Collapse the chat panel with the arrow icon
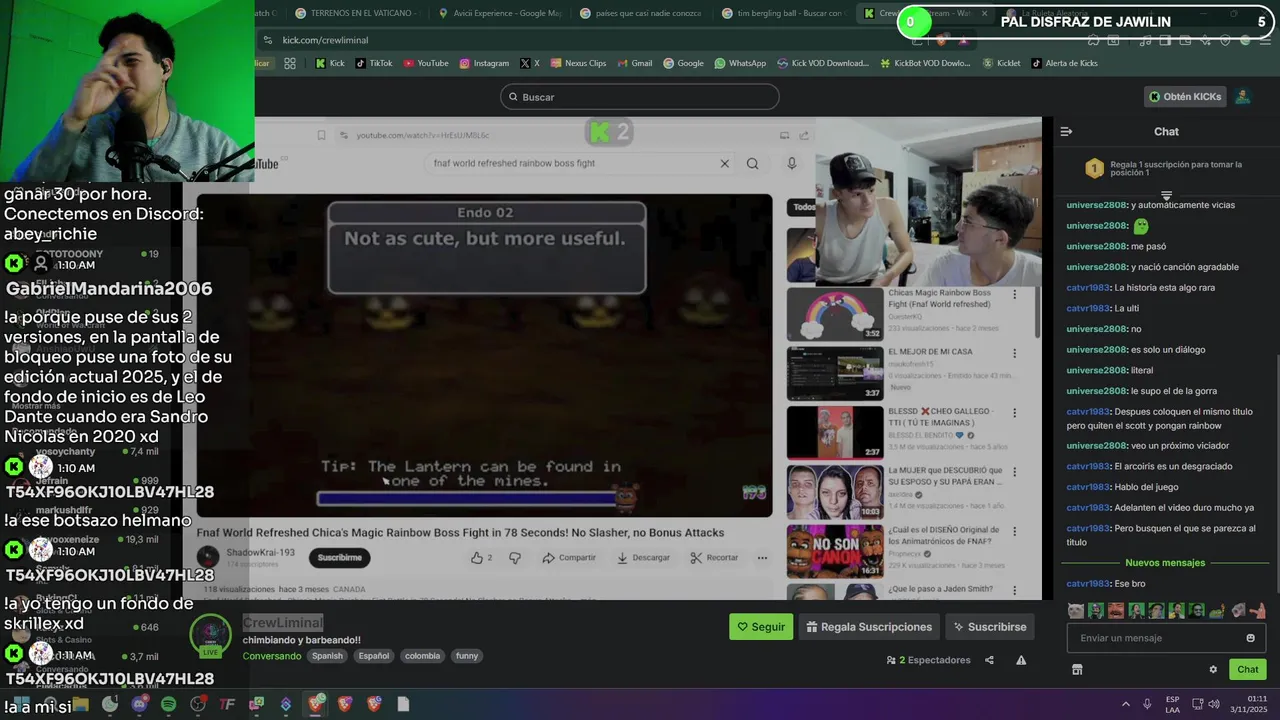Screen dimensions: 1280x720 [x=1066, y=131]
